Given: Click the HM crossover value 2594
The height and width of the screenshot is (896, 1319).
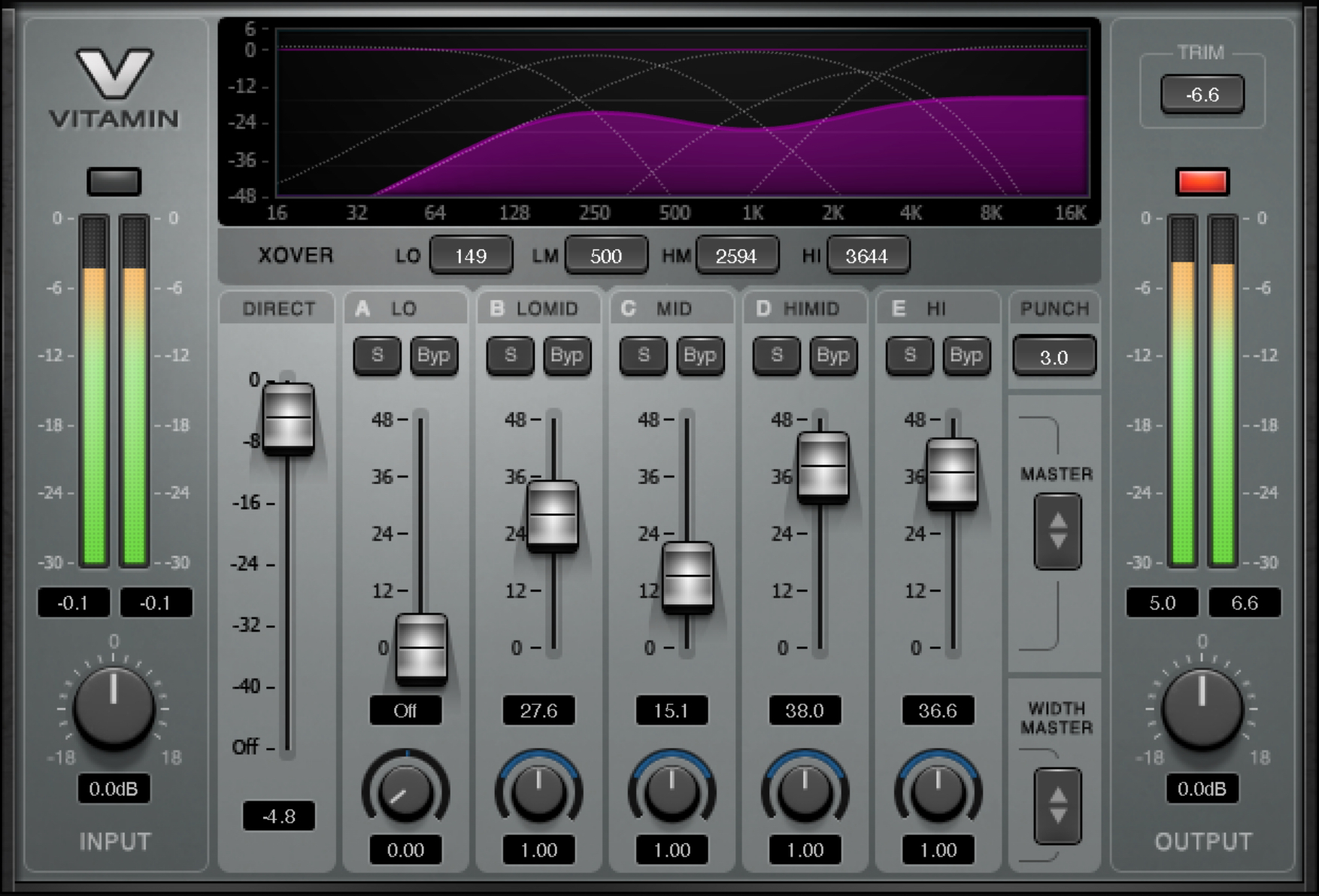Looking at the screenshot, I should pos(736,256).
